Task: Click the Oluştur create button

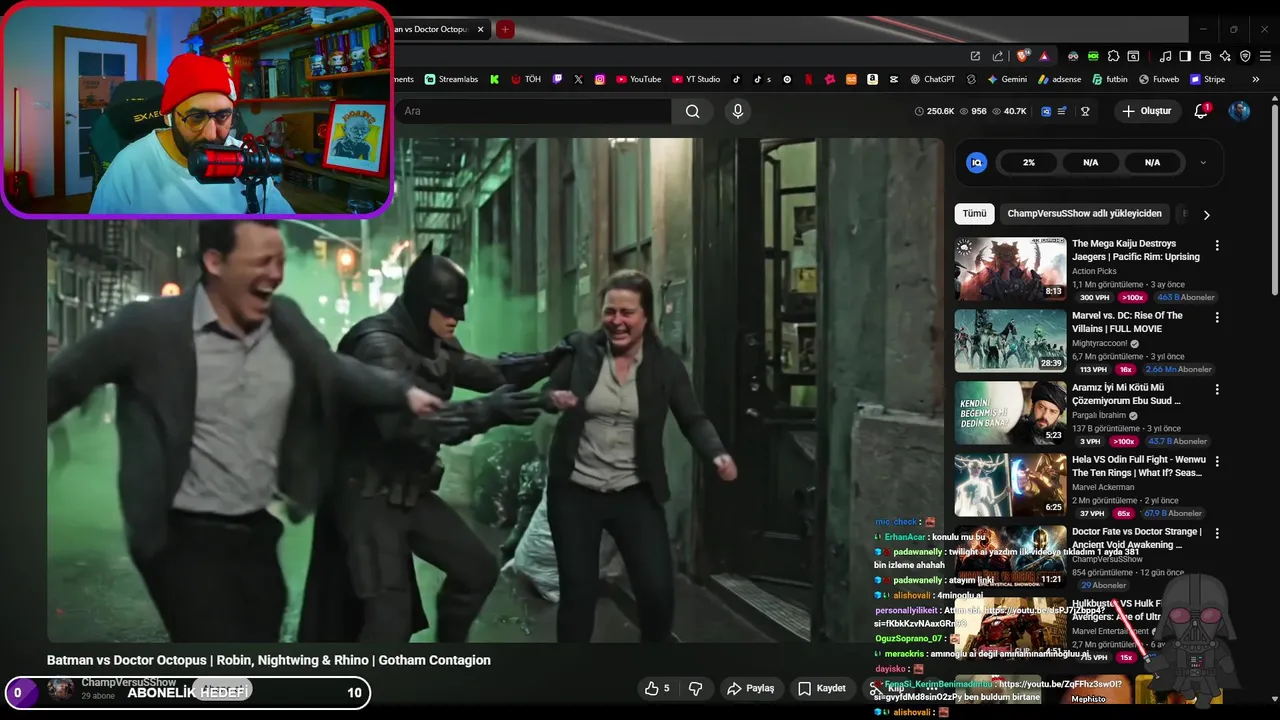Action: tap(1146, 111)
